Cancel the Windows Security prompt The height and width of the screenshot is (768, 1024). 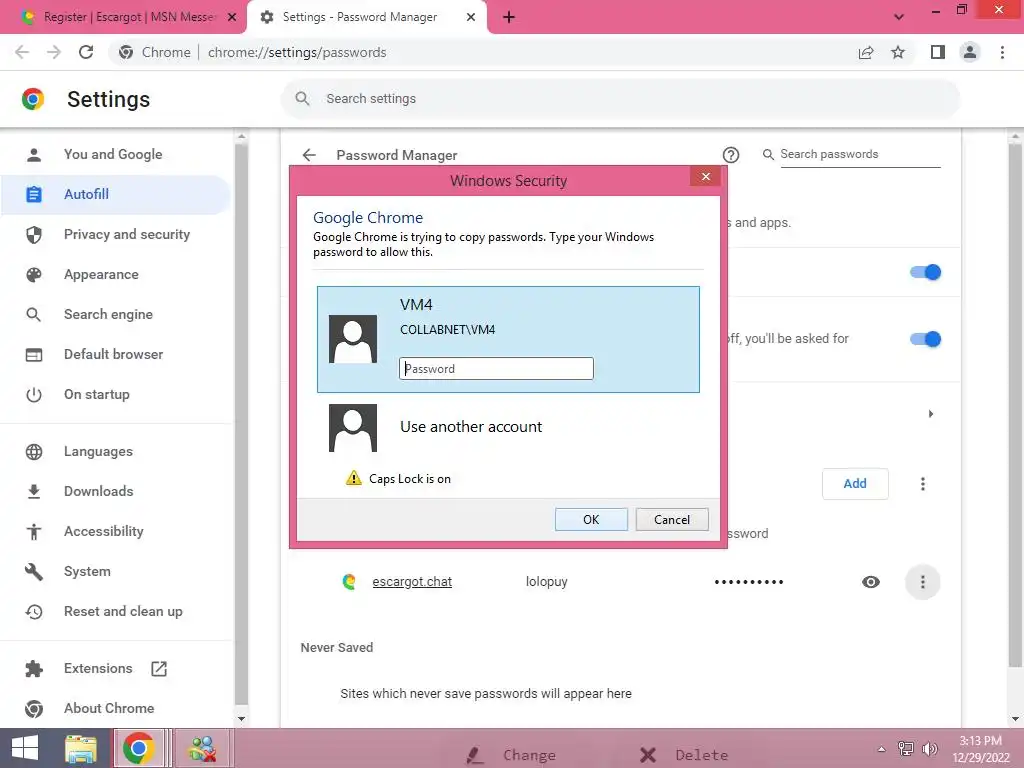(672, 520)
